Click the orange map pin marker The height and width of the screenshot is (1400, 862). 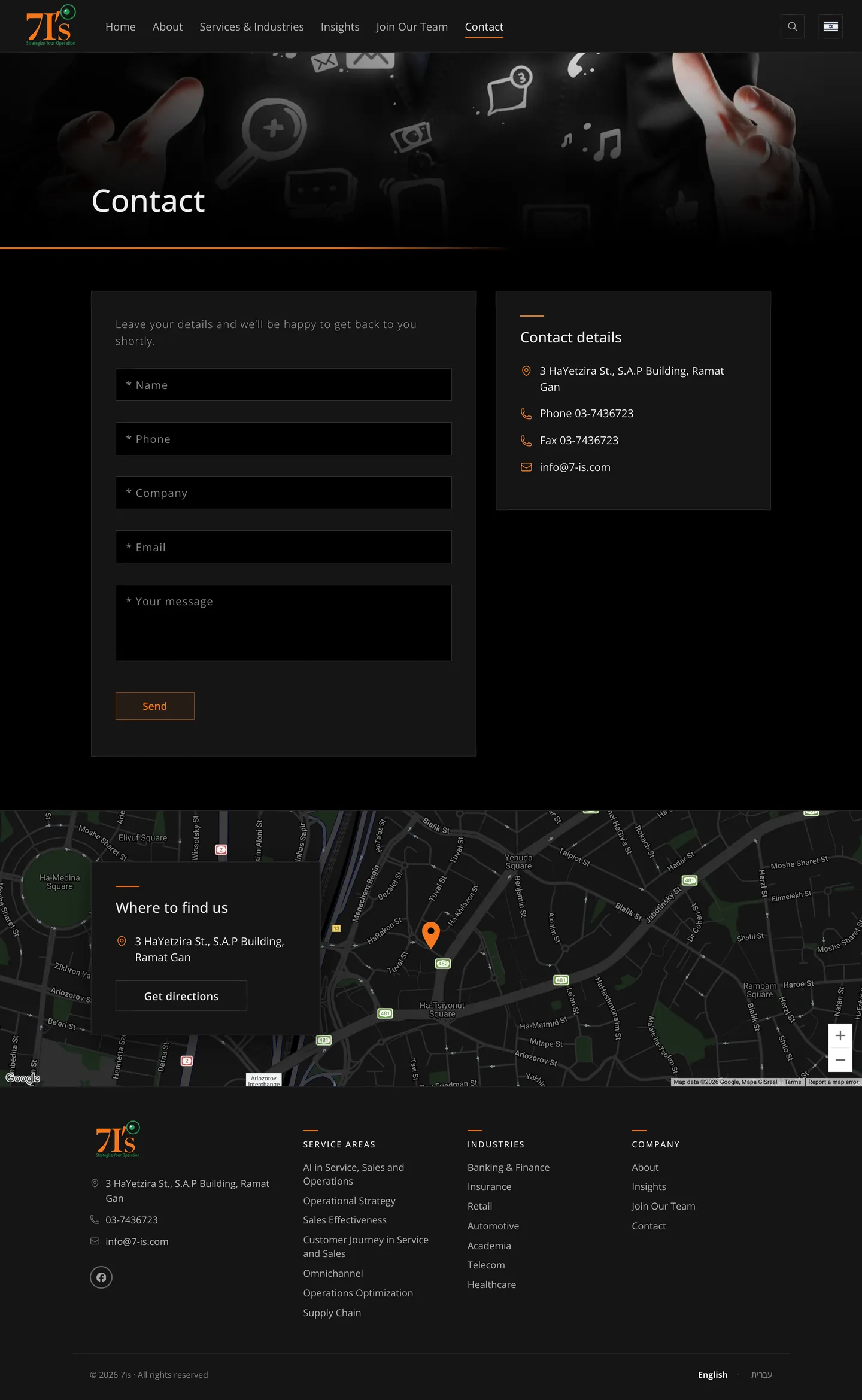point(431,935)
